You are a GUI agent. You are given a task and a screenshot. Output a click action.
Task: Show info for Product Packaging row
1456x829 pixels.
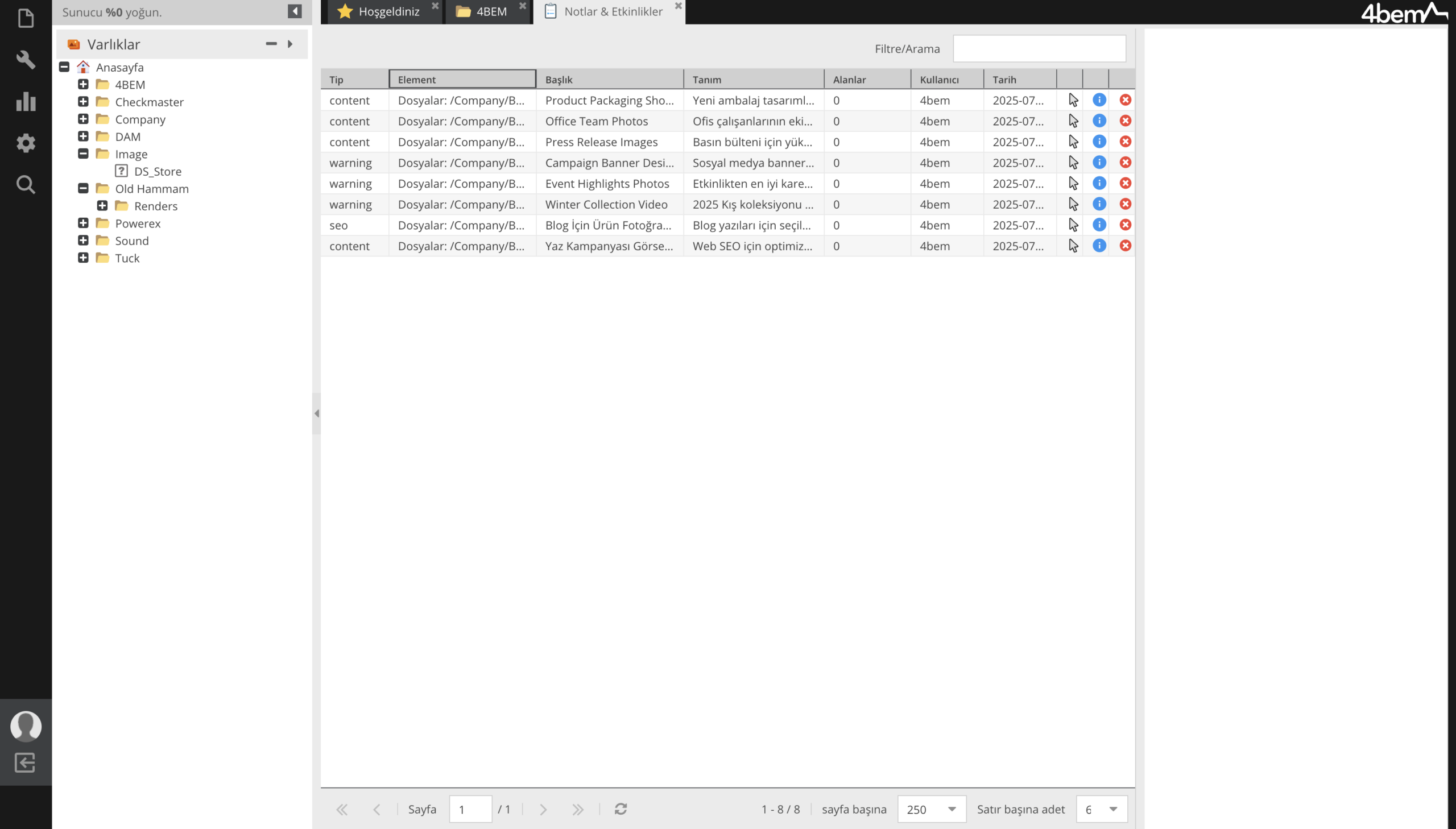[x=1099, y=100]
